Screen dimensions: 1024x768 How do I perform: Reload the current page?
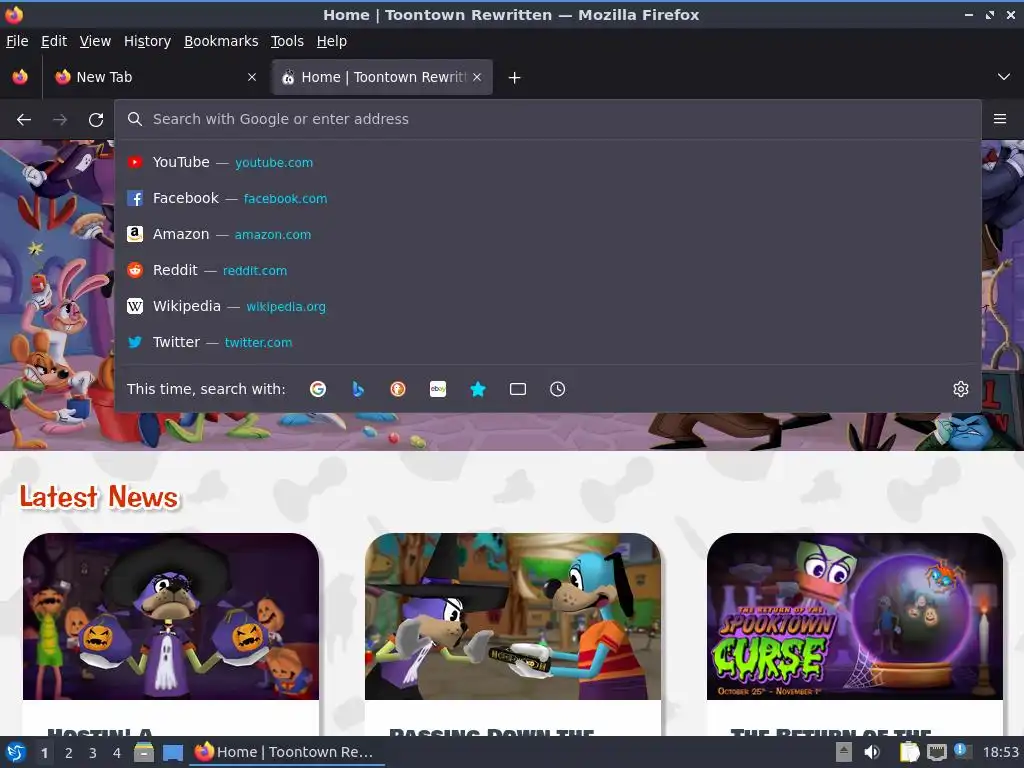96,120
